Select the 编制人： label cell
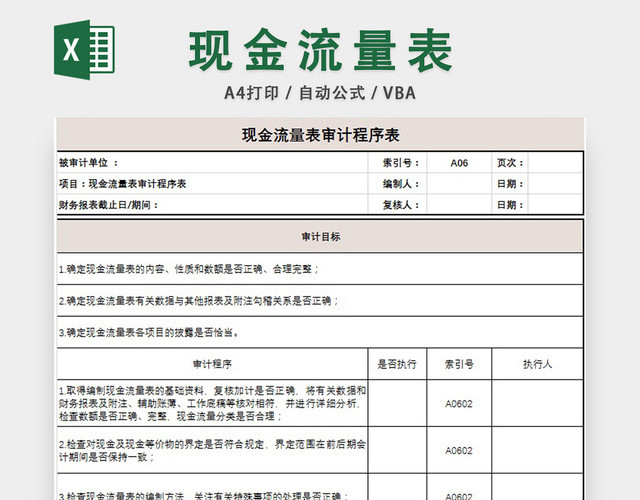The width and height of the screenshot is (640, 500). tap(398, 184)
